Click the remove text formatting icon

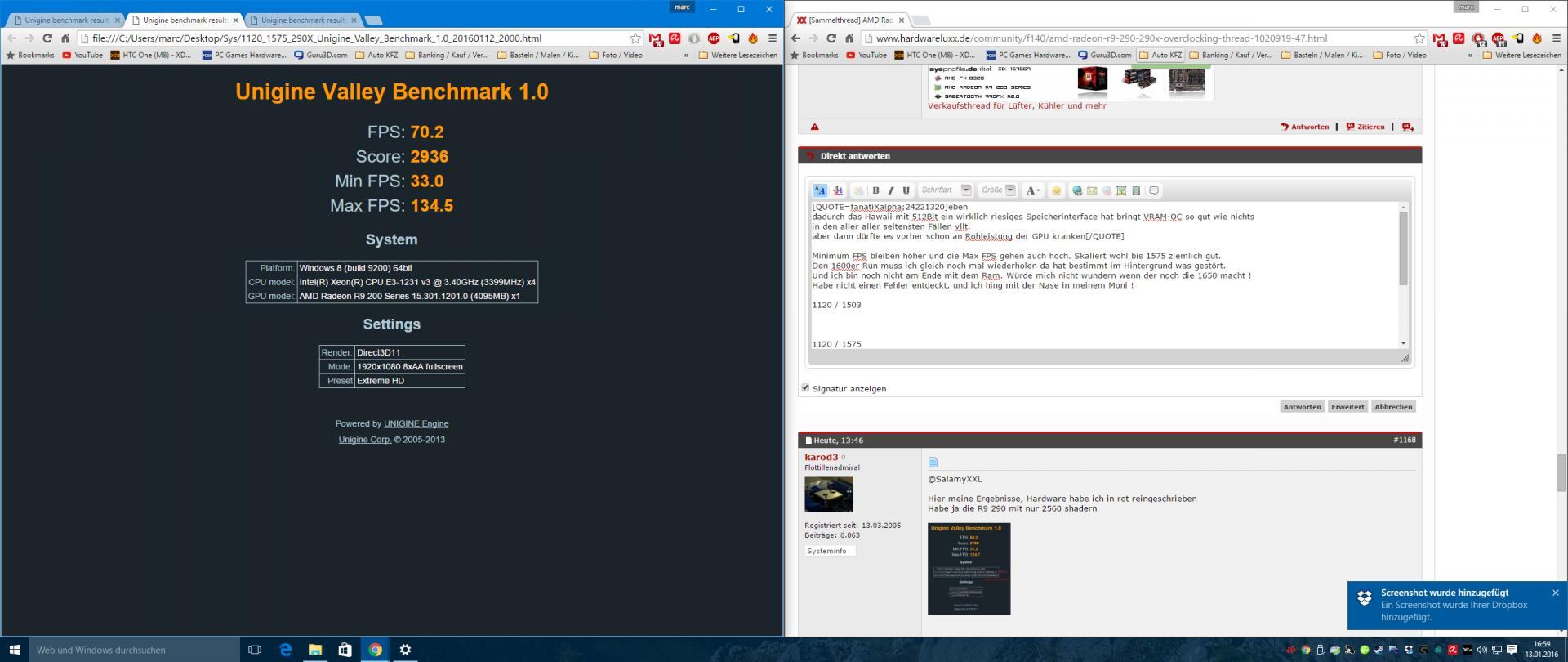click(x=837, y=190)
